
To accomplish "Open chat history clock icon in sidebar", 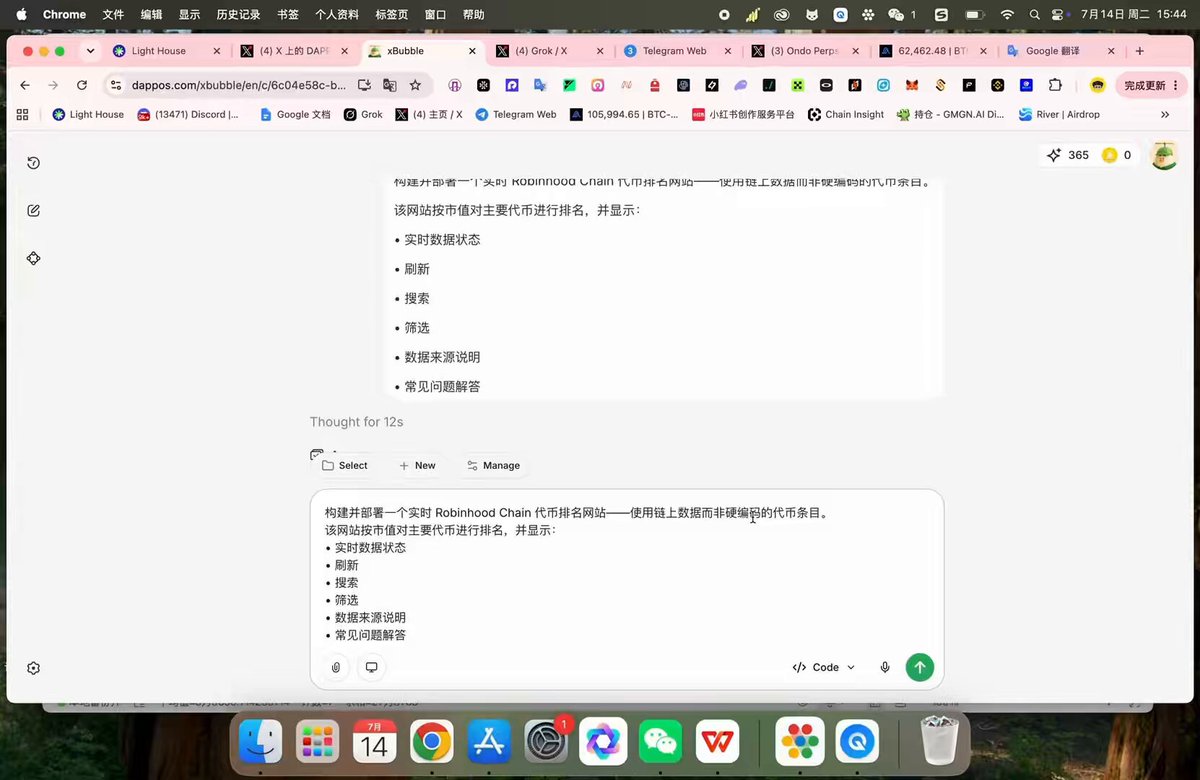I will (x=33, y=163).
